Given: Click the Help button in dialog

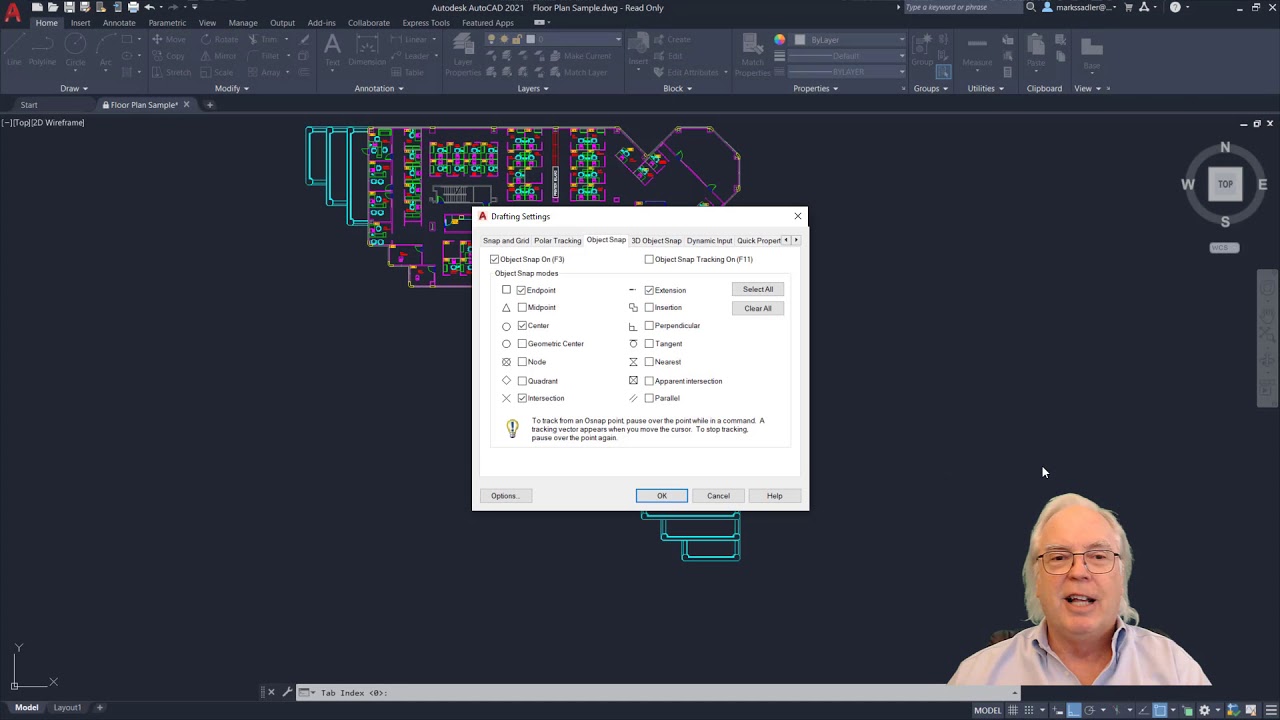Looking at the screenshot, I should click(775, 496).
